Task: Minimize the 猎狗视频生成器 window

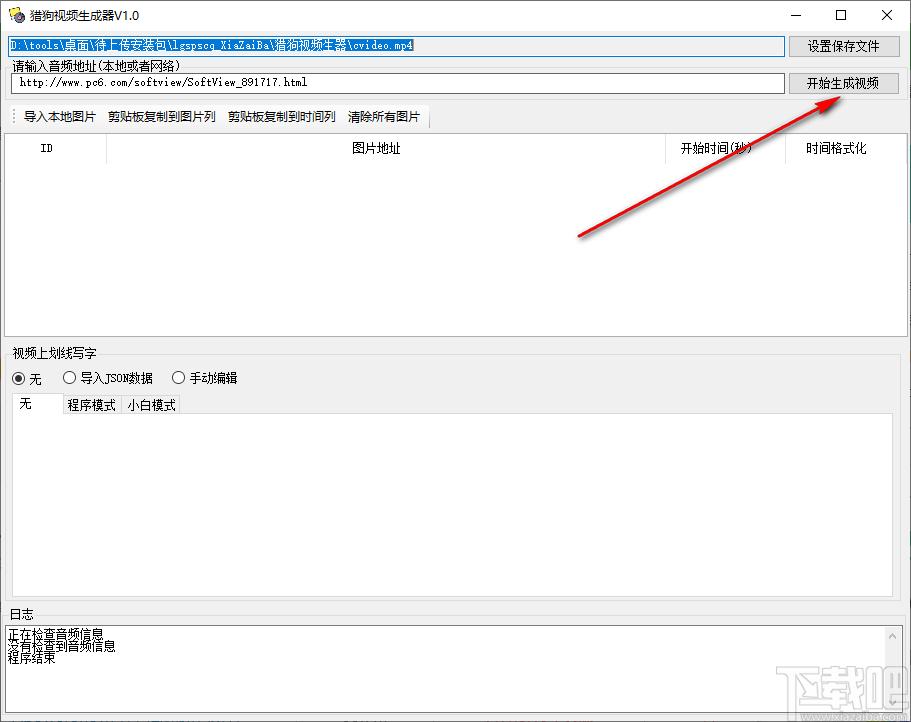Action: [x=796, y=15]
